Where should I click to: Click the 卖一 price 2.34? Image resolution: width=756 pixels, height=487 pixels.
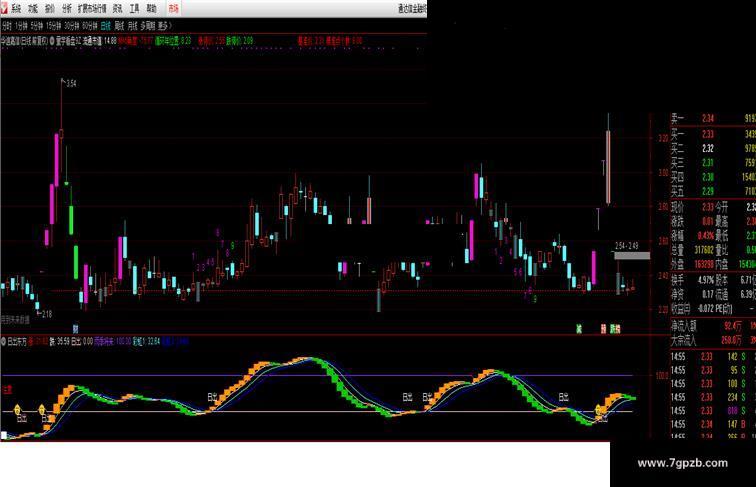pyautogui.click(x=708, y=119)
